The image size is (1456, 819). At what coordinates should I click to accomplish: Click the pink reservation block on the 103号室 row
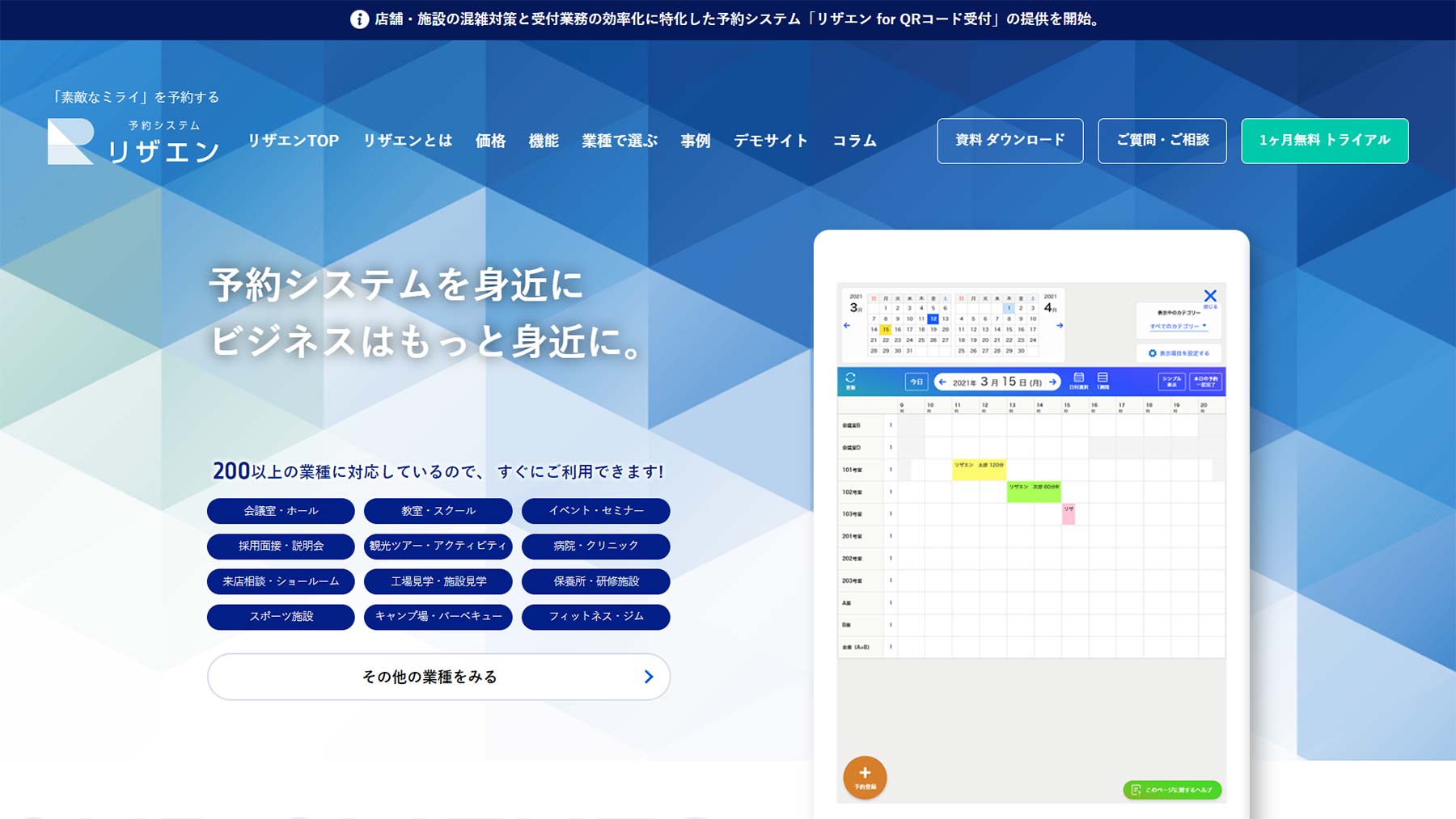click(1069, 514)
